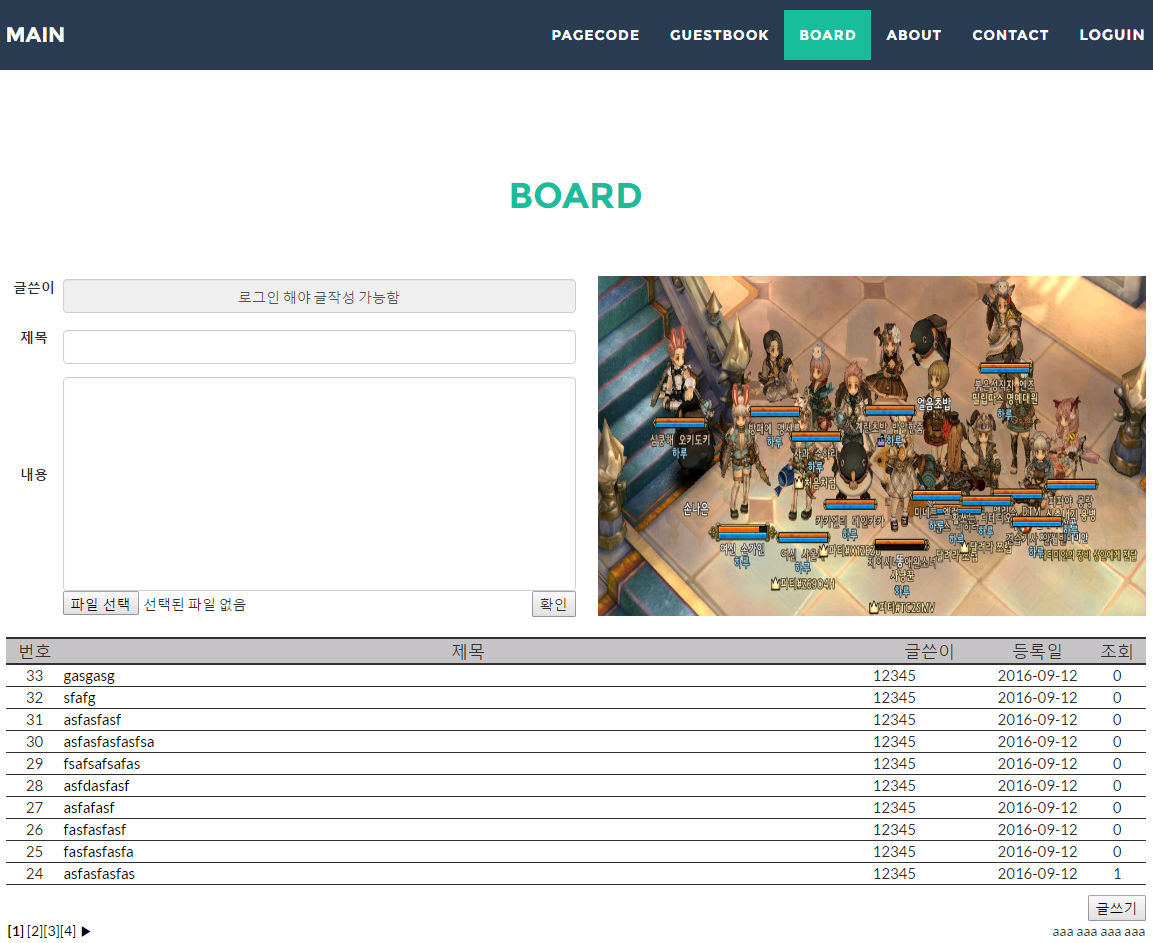The width and height of the screenshot is (1153, 943).
Task: Go to the MAIN home logo
Action: click(35, 35)
